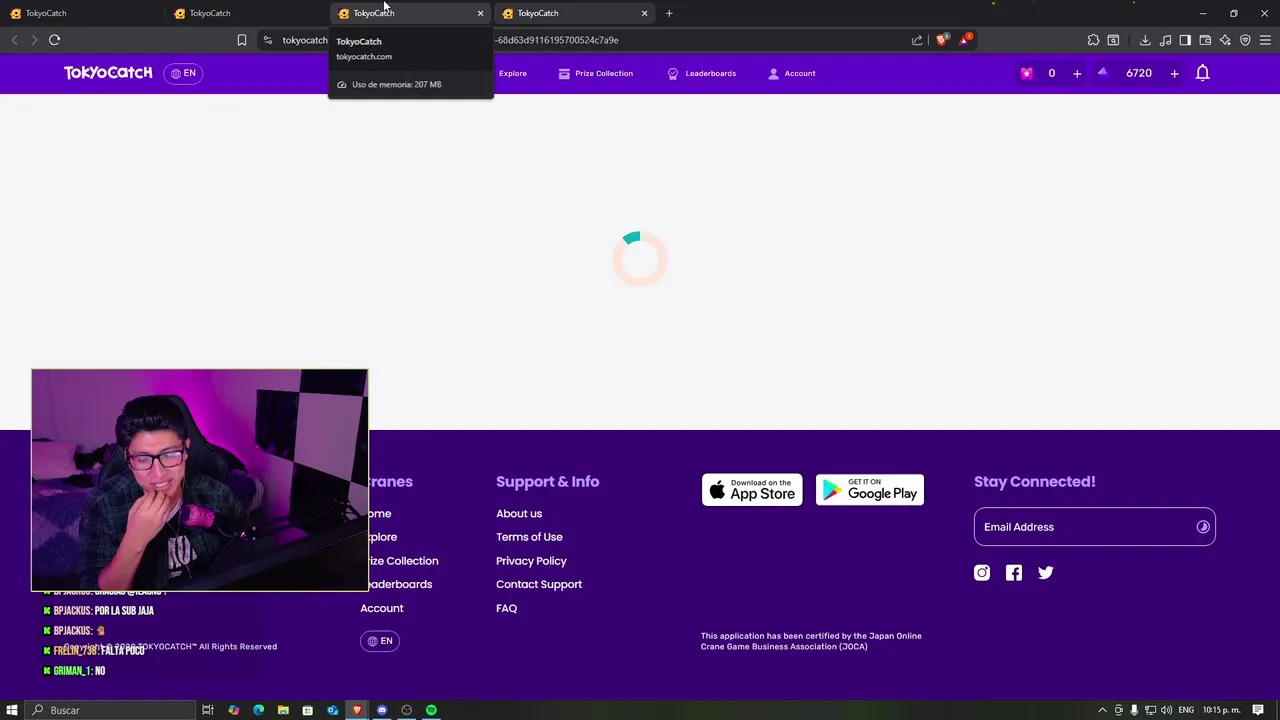Open the Google Play badge
The image size is (1280, 720).
click(870, 490)
